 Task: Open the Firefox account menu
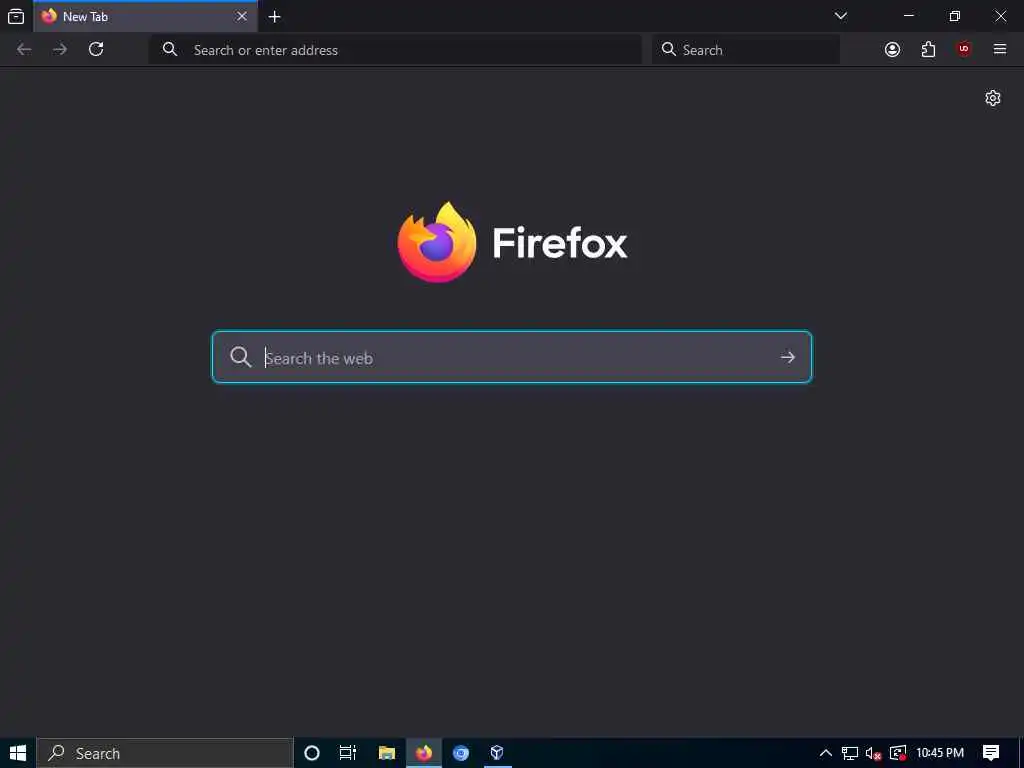point(892,50)
